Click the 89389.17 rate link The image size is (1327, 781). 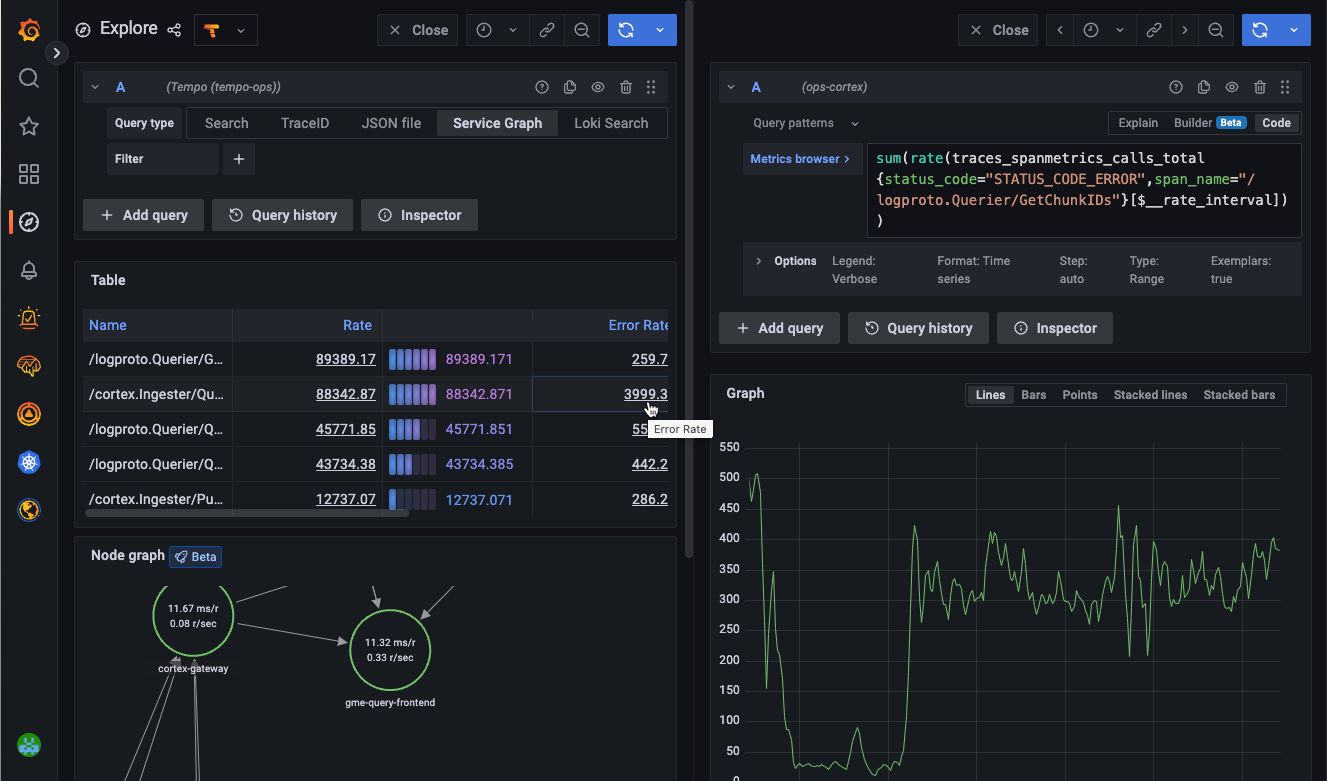coord(345,359)
